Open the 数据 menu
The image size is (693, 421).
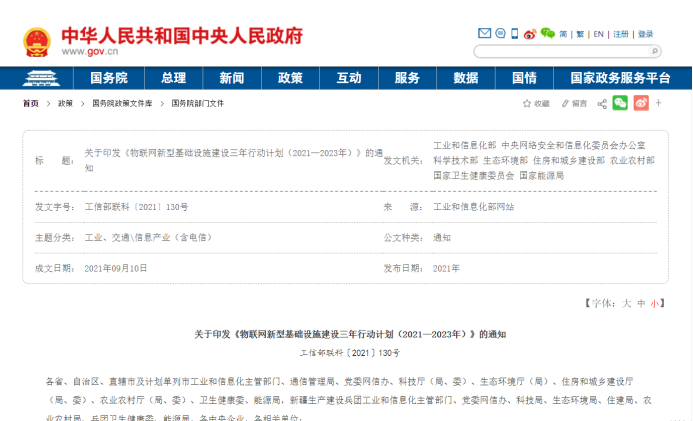[x=466, y=78]
